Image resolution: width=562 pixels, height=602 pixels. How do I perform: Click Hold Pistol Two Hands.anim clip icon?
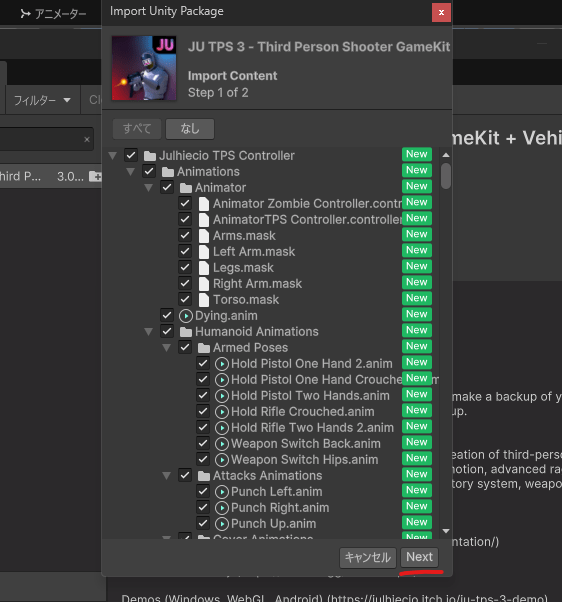(x=222, y=396)
